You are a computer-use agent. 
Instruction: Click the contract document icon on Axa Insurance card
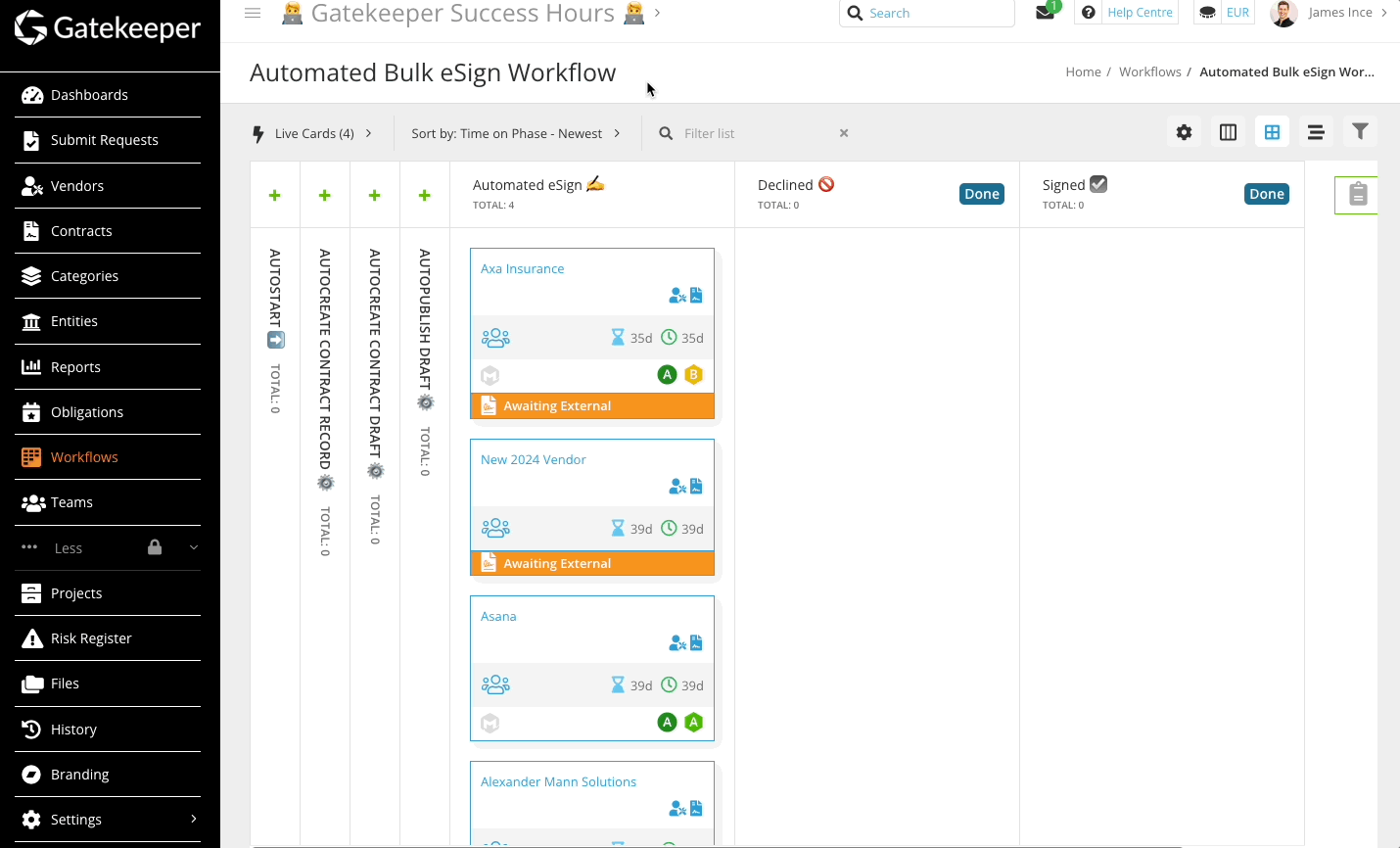pyautogui.click(x=696, y=295)
